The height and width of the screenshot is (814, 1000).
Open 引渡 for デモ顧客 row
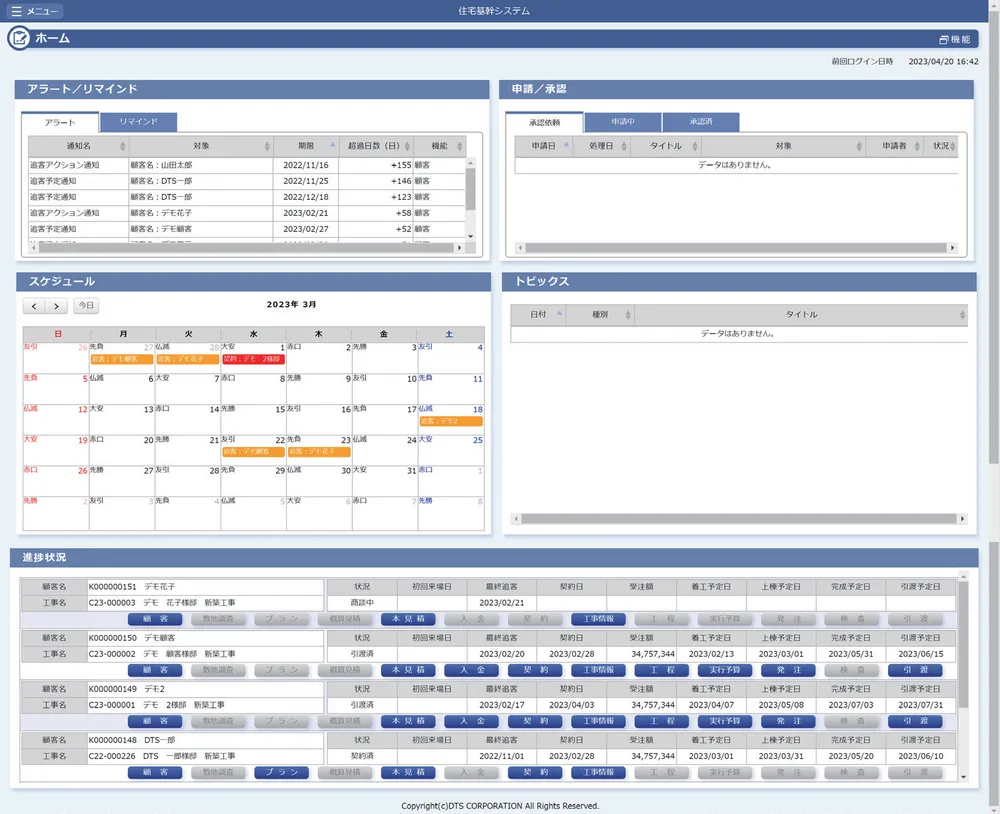tap(915, 670)
